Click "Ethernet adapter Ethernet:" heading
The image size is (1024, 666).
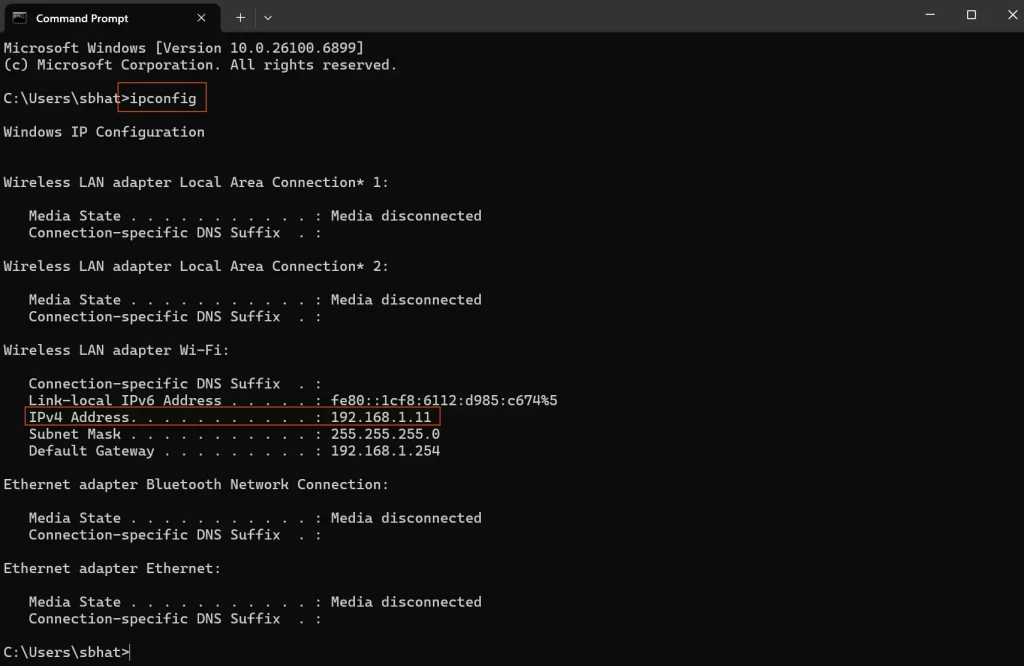point(112,568)
